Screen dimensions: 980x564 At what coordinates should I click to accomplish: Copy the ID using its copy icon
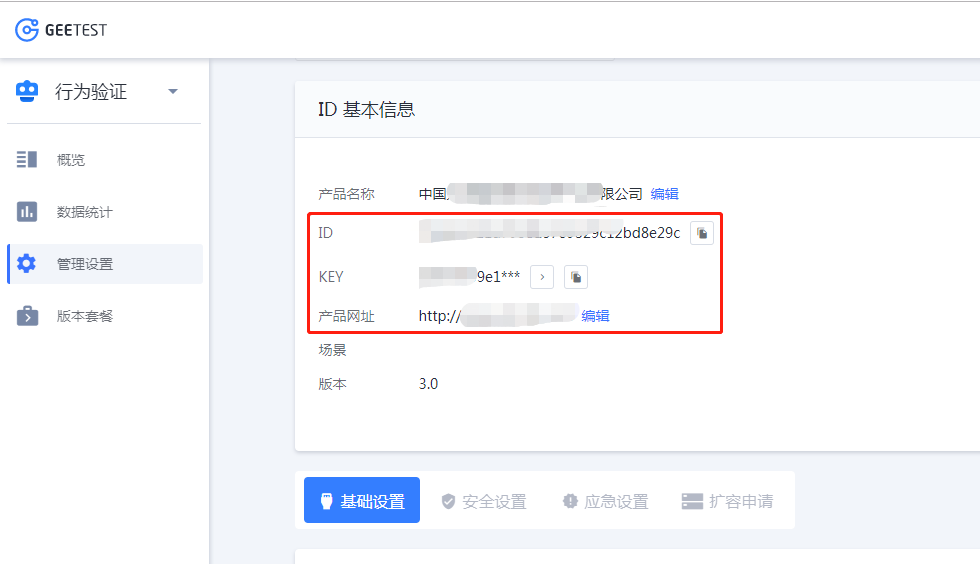[702, 233]
